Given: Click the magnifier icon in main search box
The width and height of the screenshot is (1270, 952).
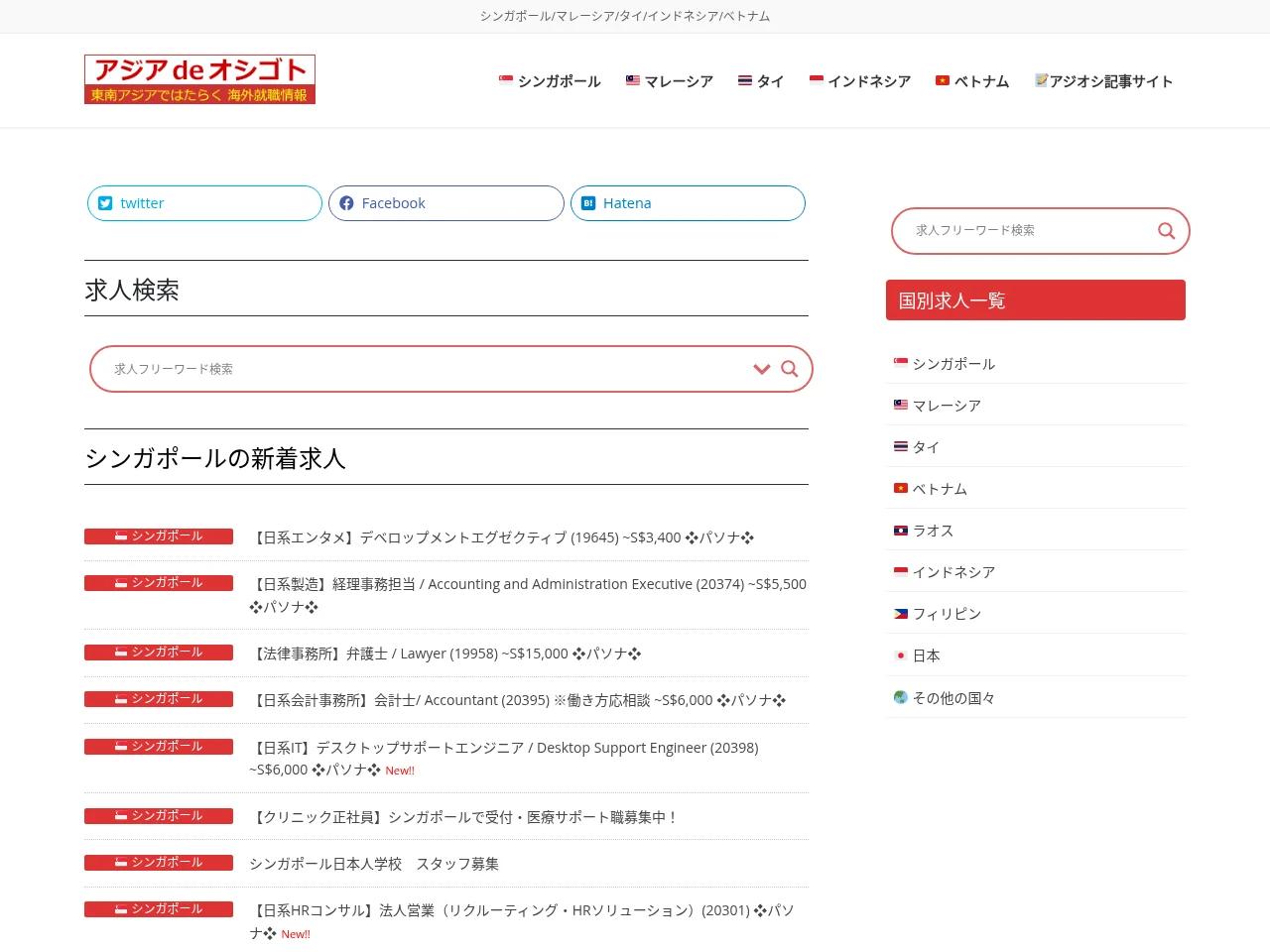Looking at the screenshot, I should click(790, 369).
